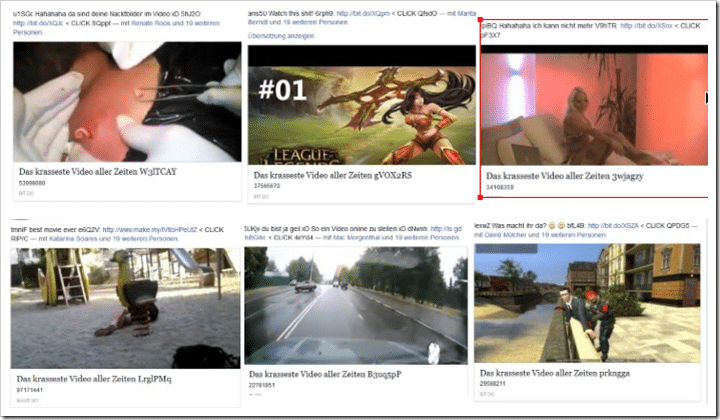Click post text 'tmniF best movie ever'
This screenshot has width=720, height=420.
(x=42, y=230)
